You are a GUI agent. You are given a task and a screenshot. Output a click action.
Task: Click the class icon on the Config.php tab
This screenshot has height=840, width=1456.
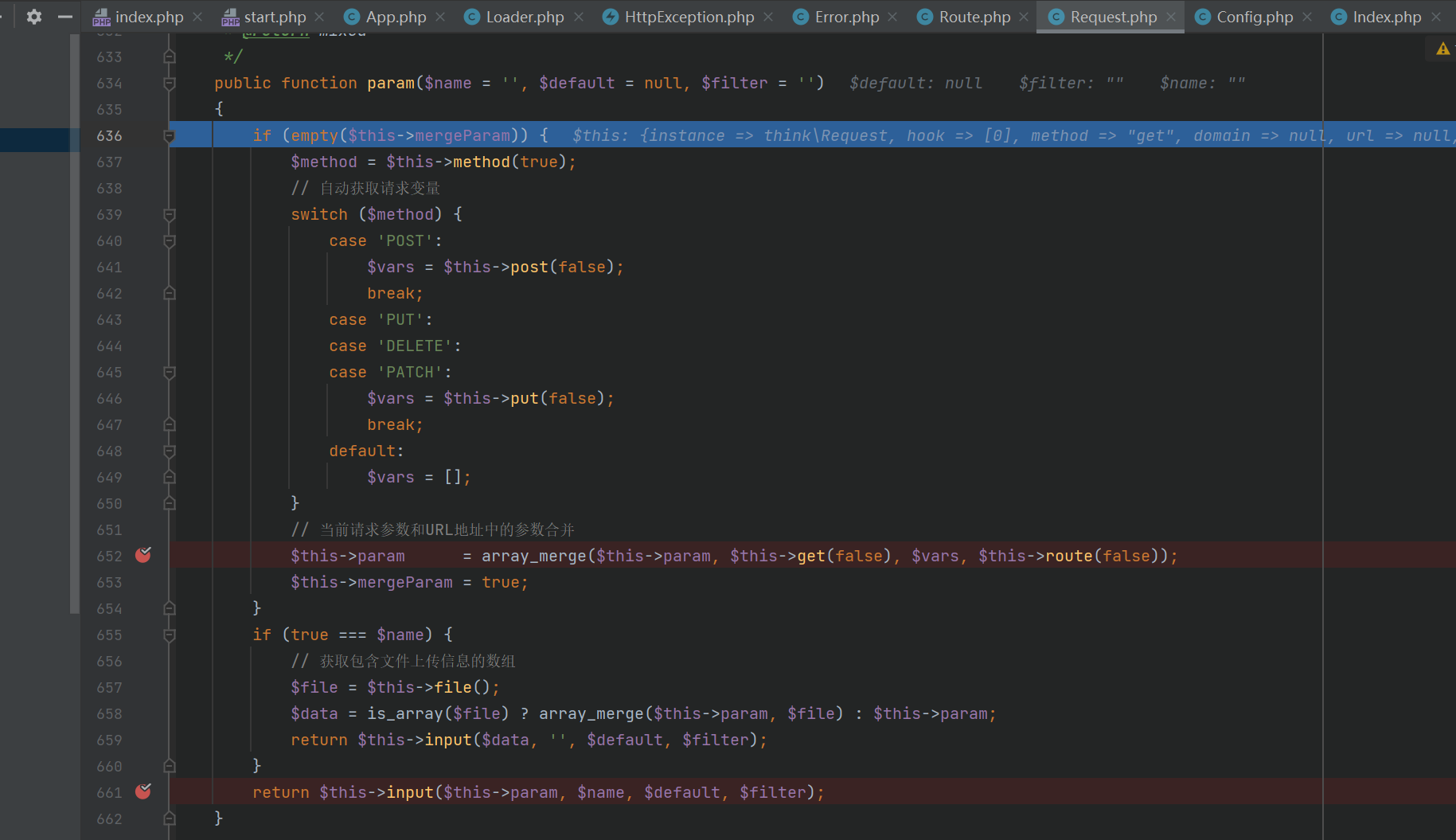point(1203,17)
